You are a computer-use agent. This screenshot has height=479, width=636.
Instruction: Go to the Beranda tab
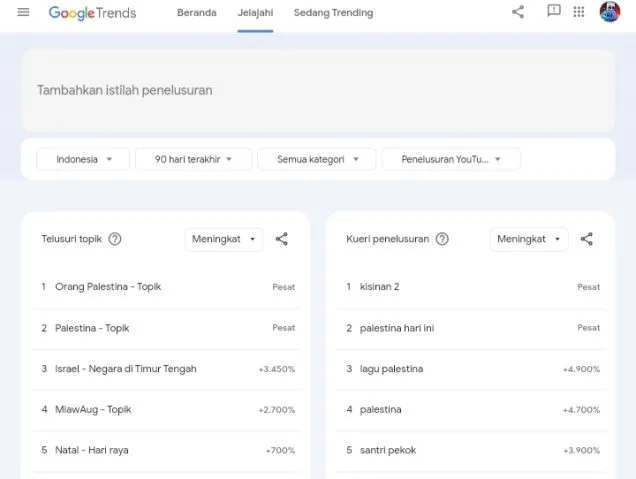[x=197, y=13]
